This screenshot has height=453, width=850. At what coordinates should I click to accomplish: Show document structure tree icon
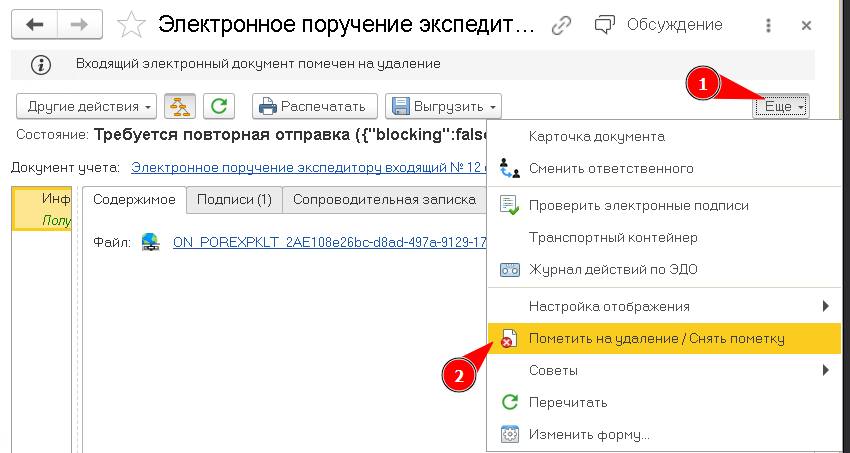[x=179, y=106]
